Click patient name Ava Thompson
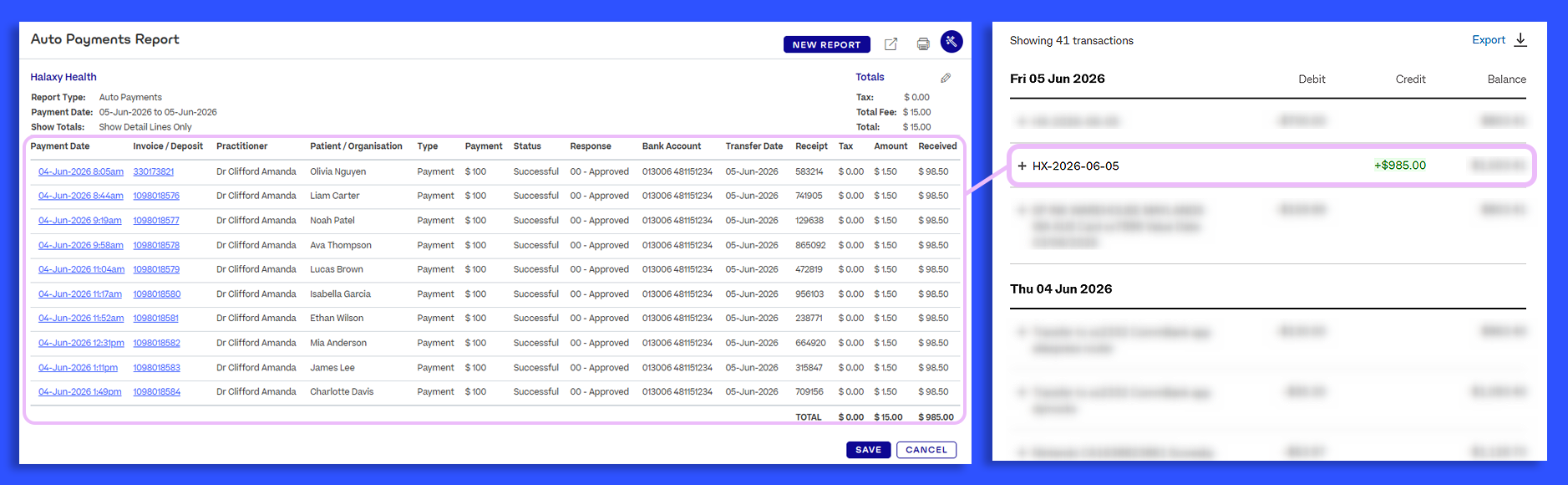Viewport: 1568px width, 485px height. 341,245
